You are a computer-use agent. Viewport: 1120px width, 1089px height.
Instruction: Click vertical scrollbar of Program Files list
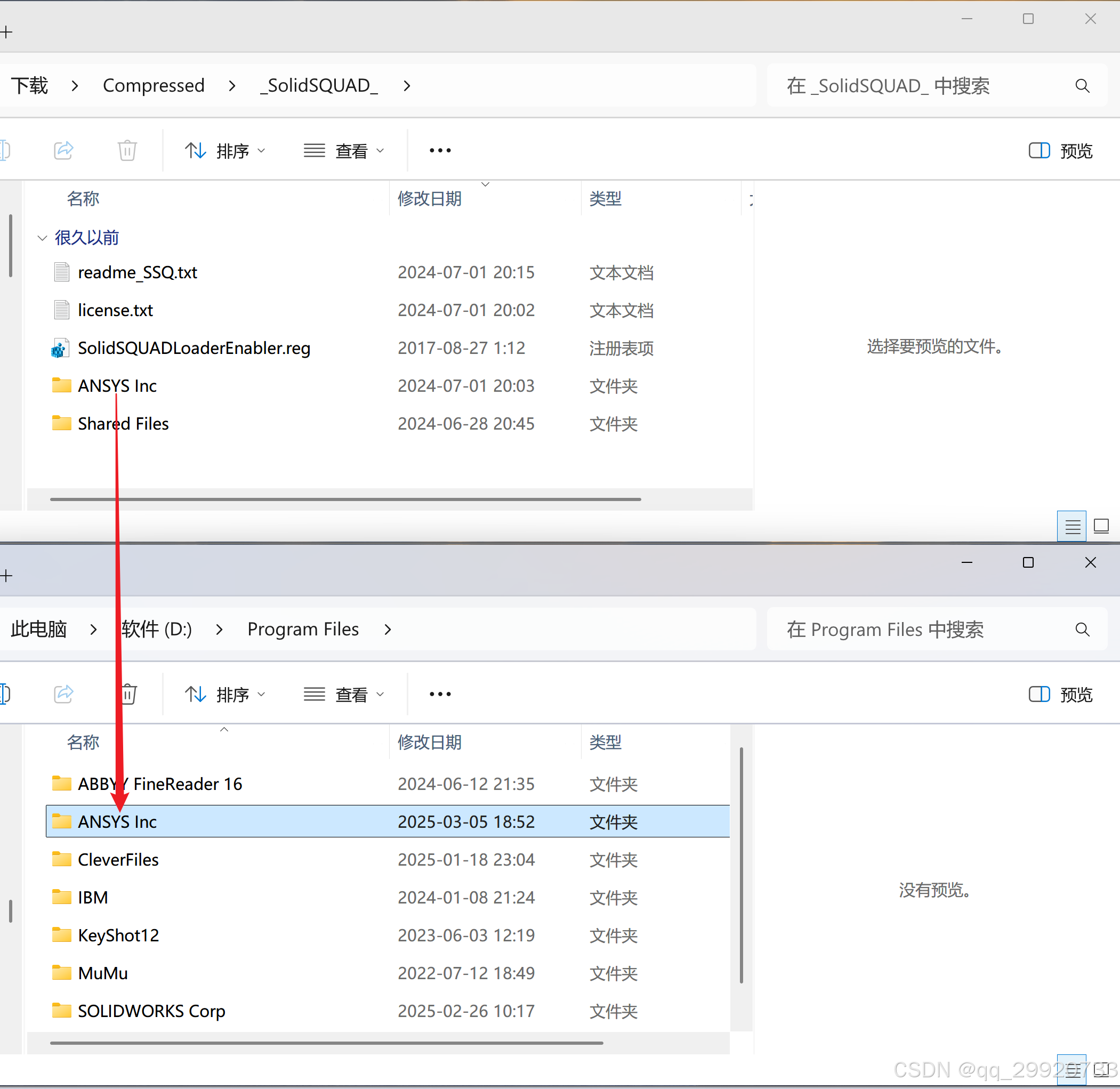[x=741, y=864]
